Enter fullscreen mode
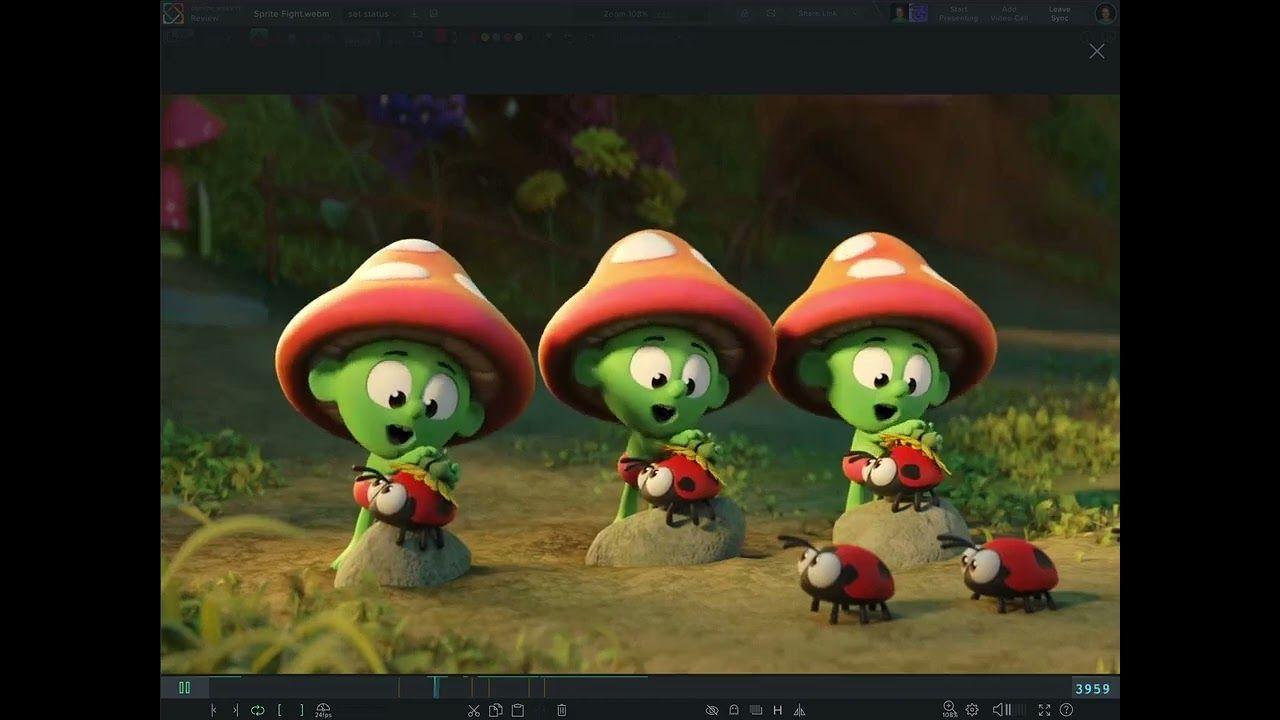Screen dimensions: 1280x720 click(1044, 710)
